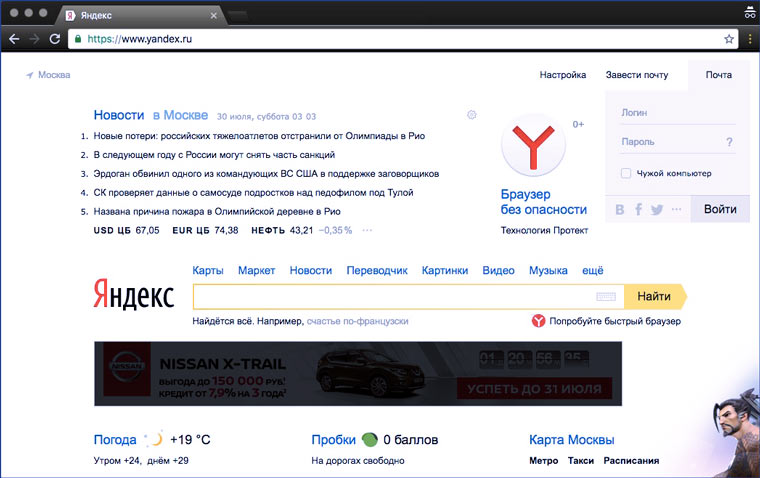The image size is (760, 478).
Task: Click the USD ЦБ 67,05 rate
Action: (x=127, y=230)
